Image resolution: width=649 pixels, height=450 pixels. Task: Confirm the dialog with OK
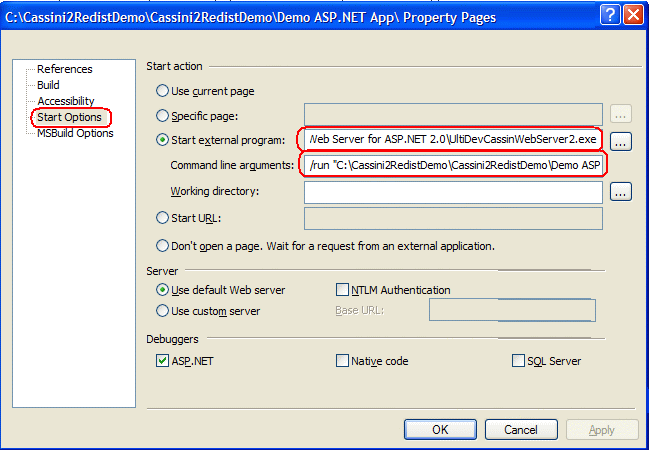(440, 429)
